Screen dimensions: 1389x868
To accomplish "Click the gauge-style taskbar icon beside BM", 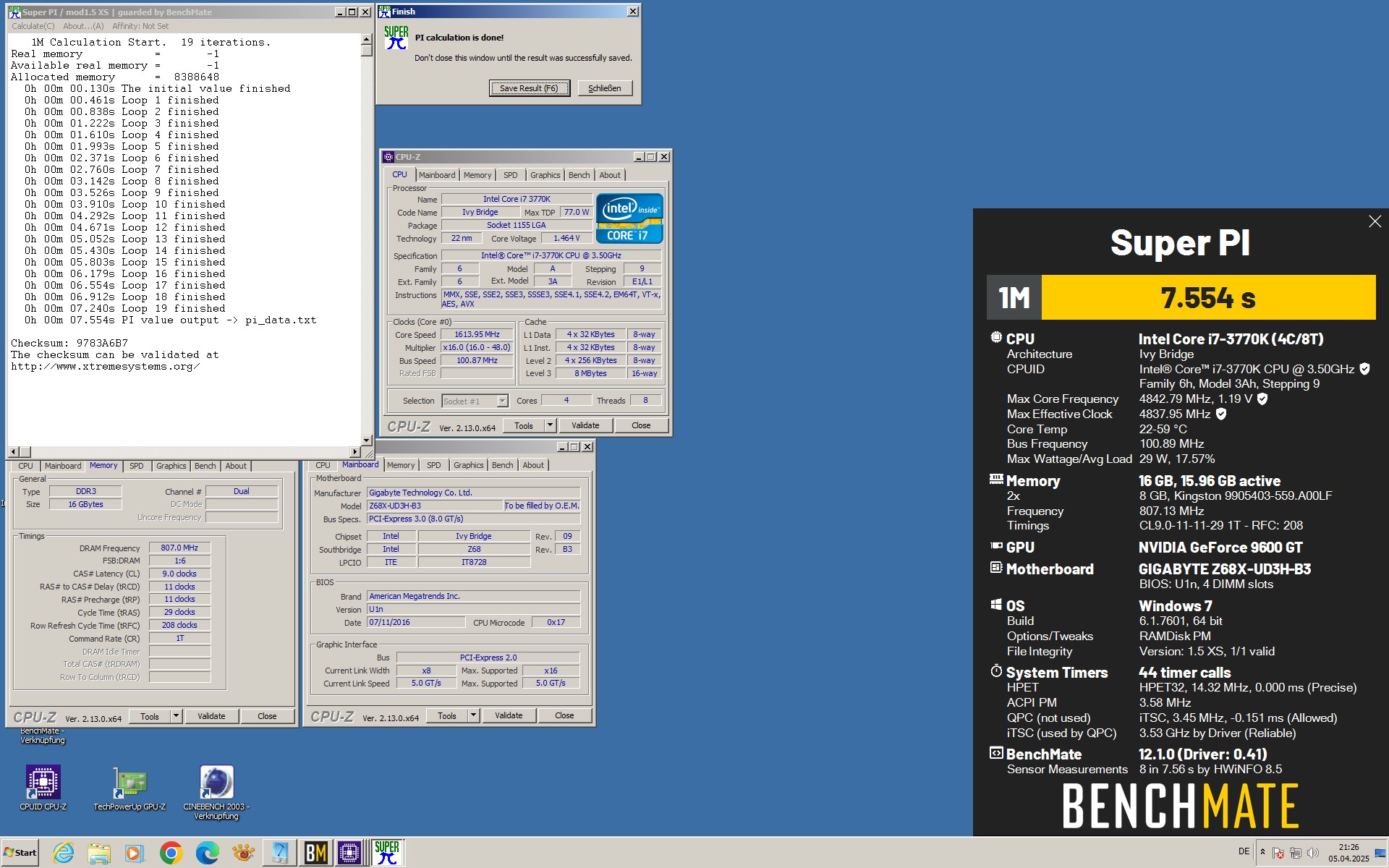I will click(279, 854).
